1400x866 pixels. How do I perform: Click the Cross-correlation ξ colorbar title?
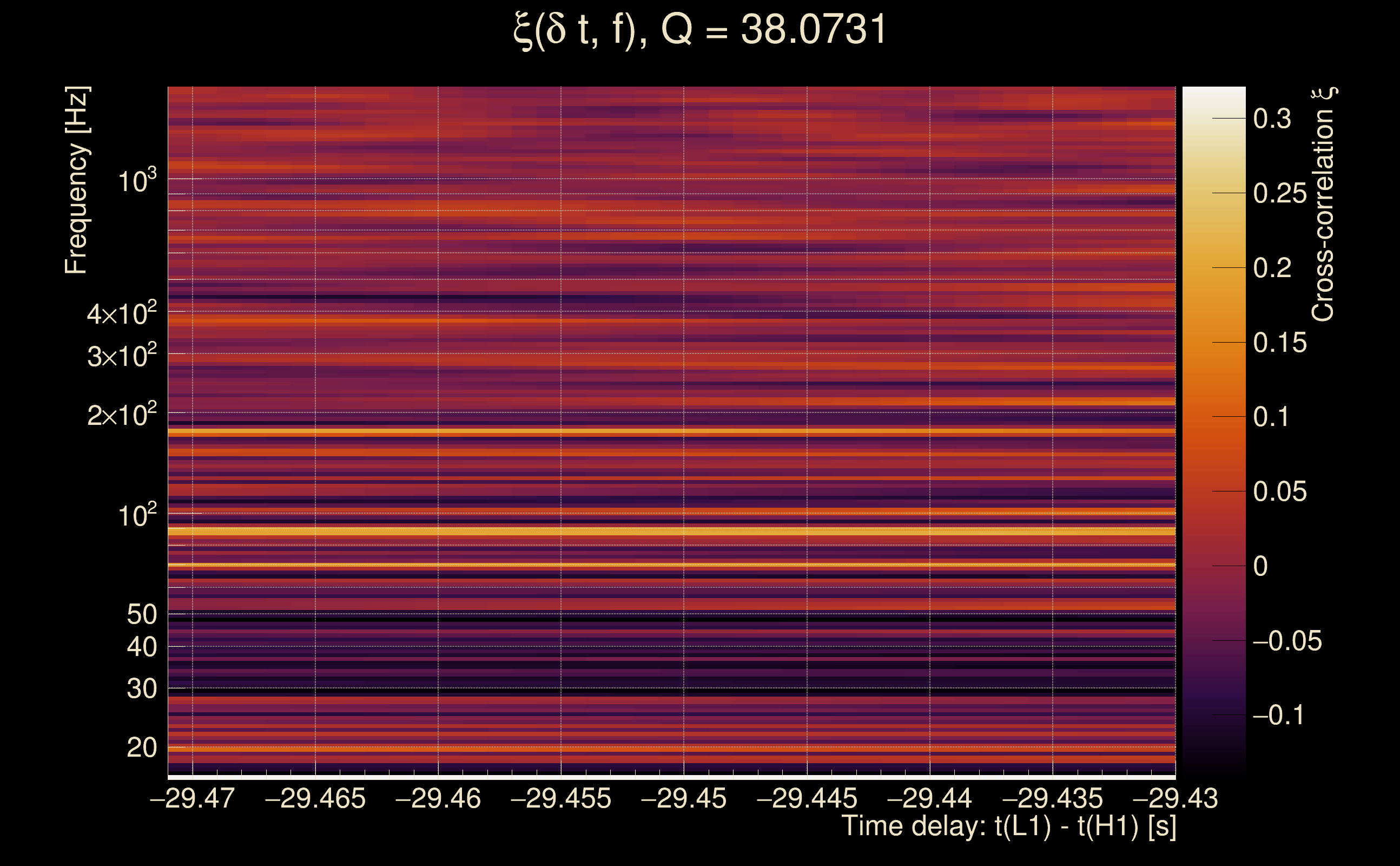tap(1323, 205)
